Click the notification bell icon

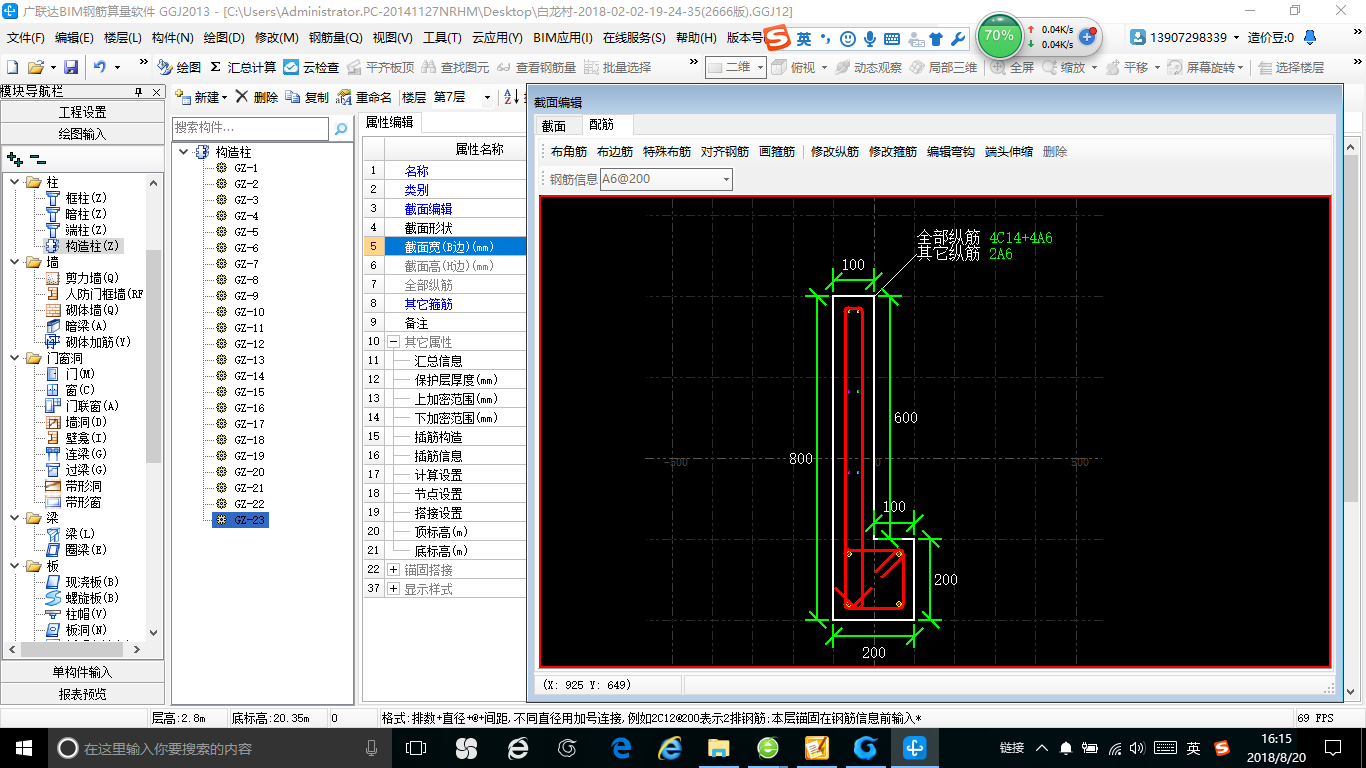1310,37
